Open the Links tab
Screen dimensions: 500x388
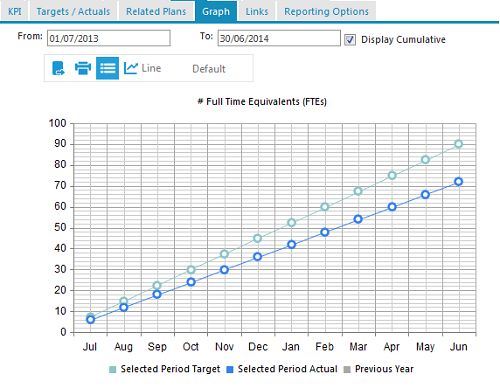257,11
